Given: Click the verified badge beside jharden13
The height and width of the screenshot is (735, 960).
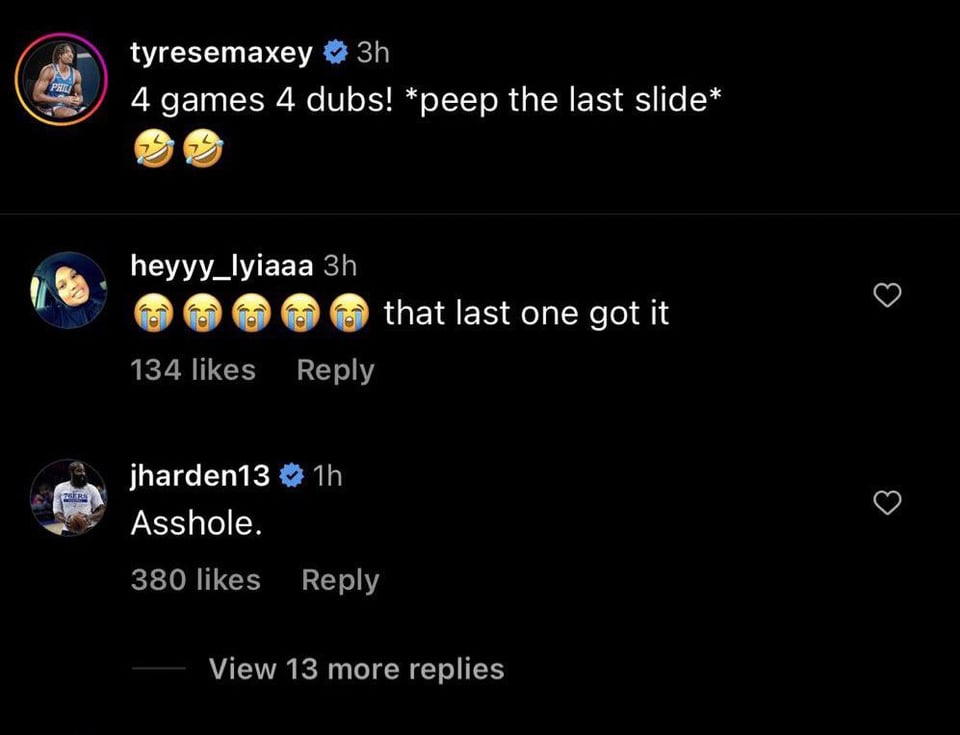Looking at the screenshot, I should click(x=291, y=476).
